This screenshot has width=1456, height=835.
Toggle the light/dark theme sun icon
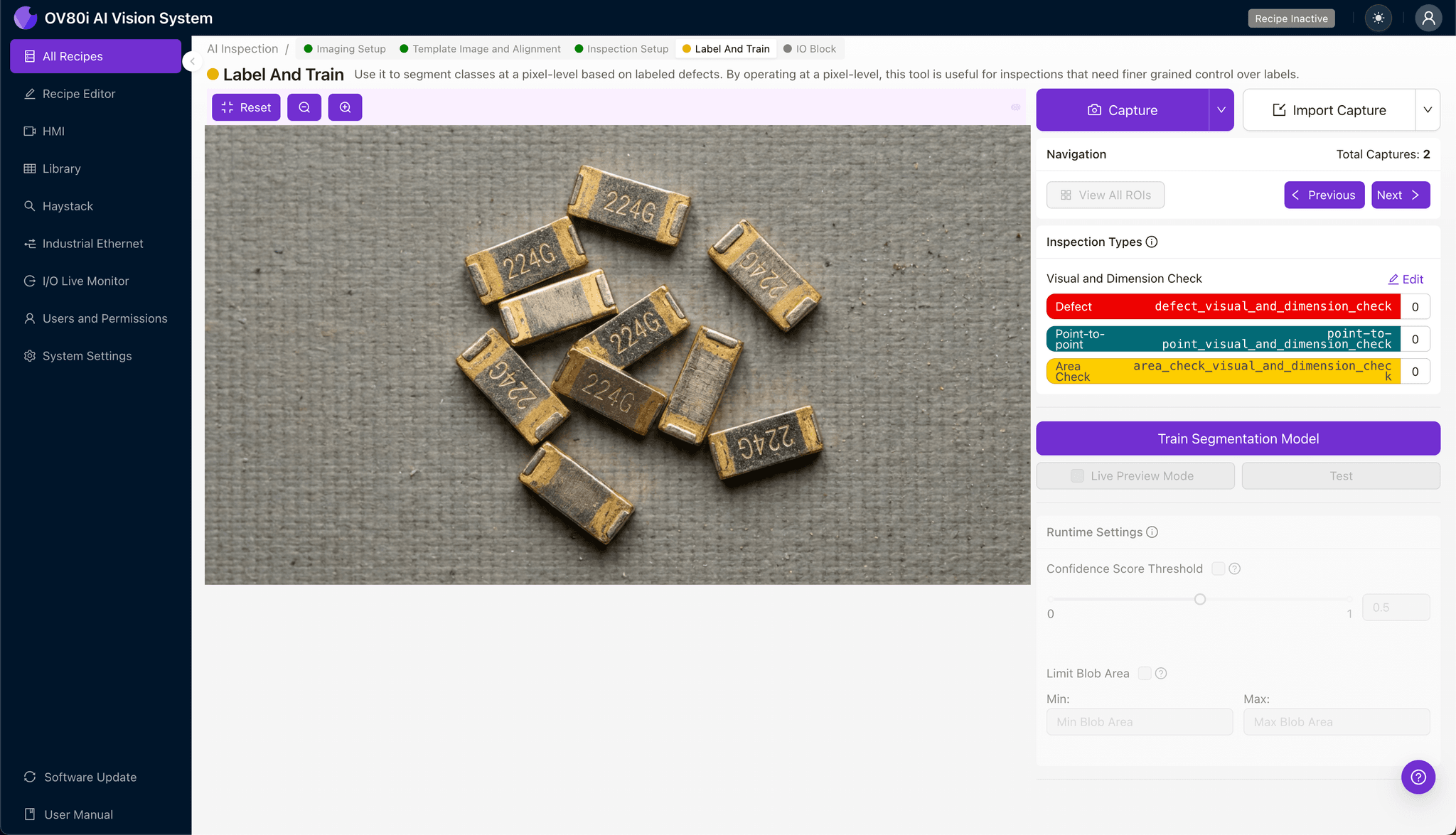(1379, 18)
